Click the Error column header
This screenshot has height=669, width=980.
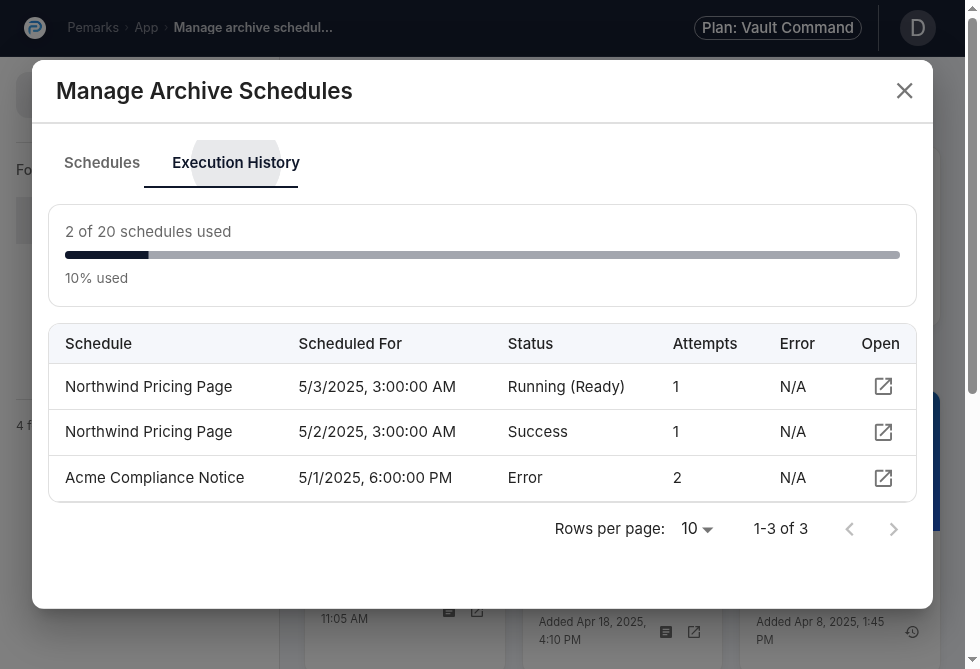(797, 344)
